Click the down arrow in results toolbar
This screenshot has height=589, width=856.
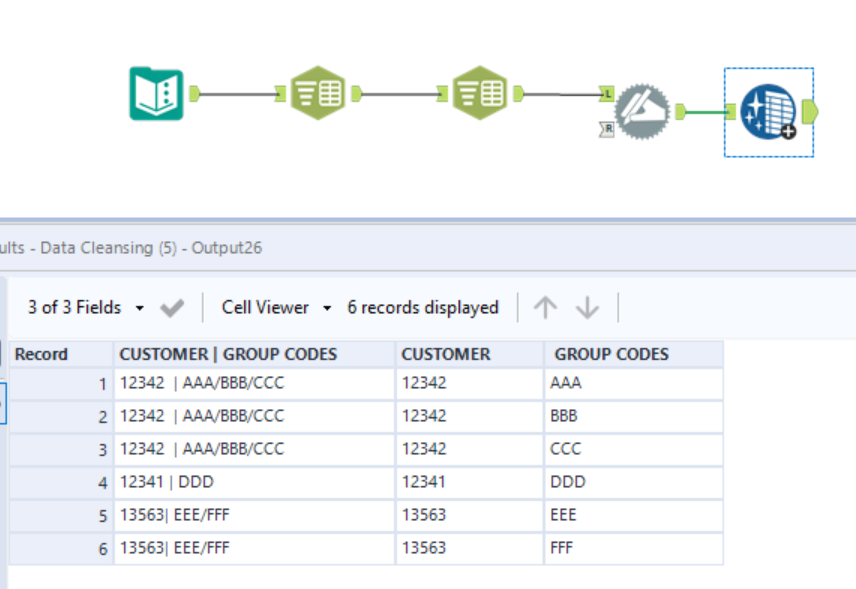click(x=587, y=308)
